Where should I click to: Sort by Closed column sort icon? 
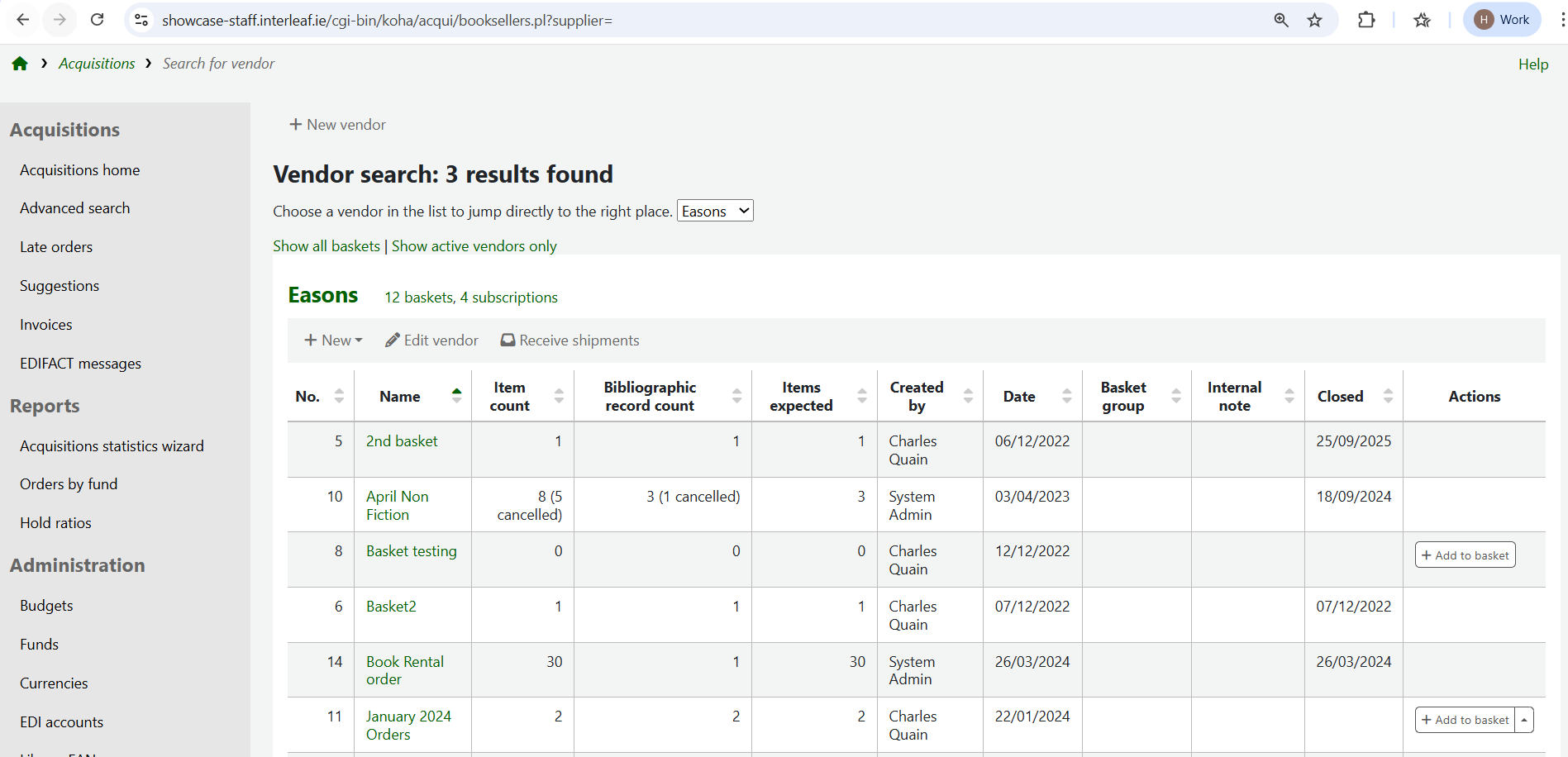point(1388,397)
